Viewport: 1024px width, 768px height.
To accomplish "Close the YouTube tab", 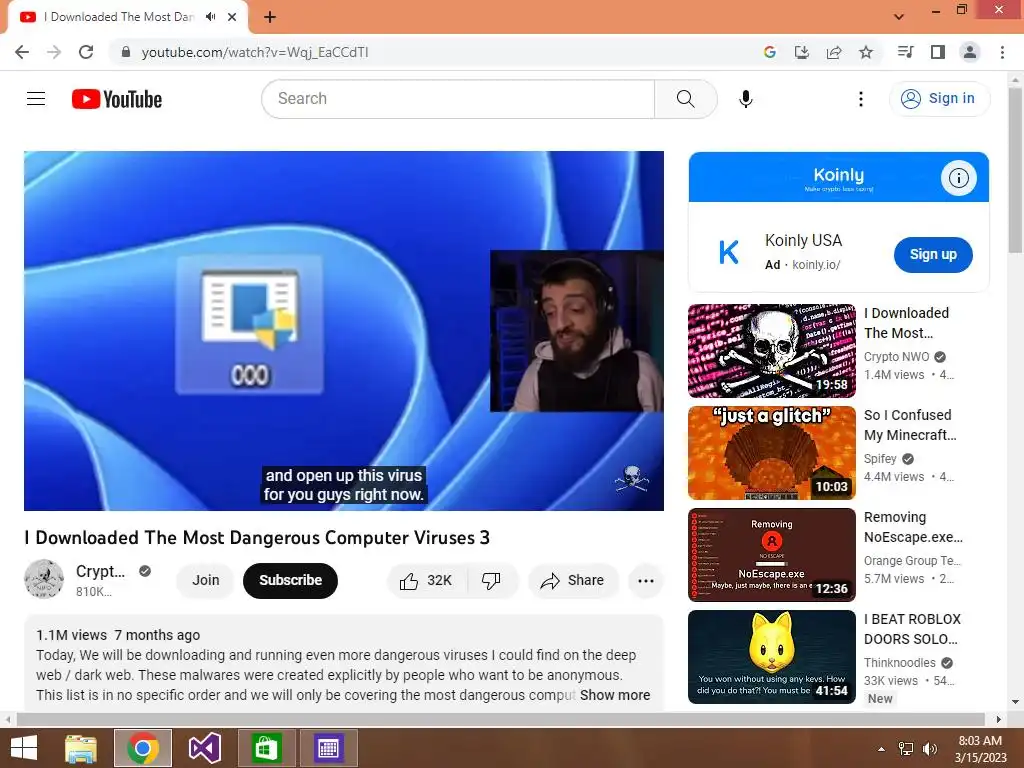I will click(x=232, y=17).
